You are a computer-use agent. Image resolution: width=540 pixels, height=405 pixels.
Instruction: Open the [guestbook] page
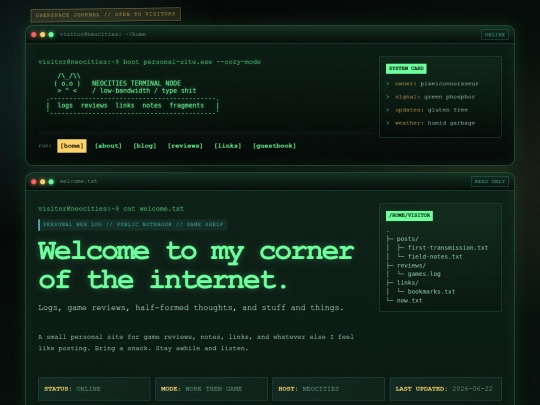[x=274, y=146]
